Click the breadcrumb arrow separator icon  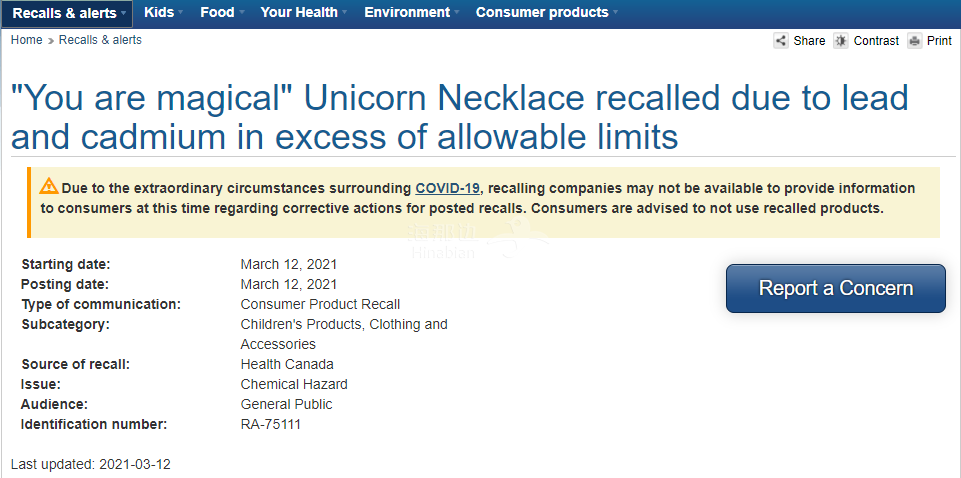click(51, 41)
